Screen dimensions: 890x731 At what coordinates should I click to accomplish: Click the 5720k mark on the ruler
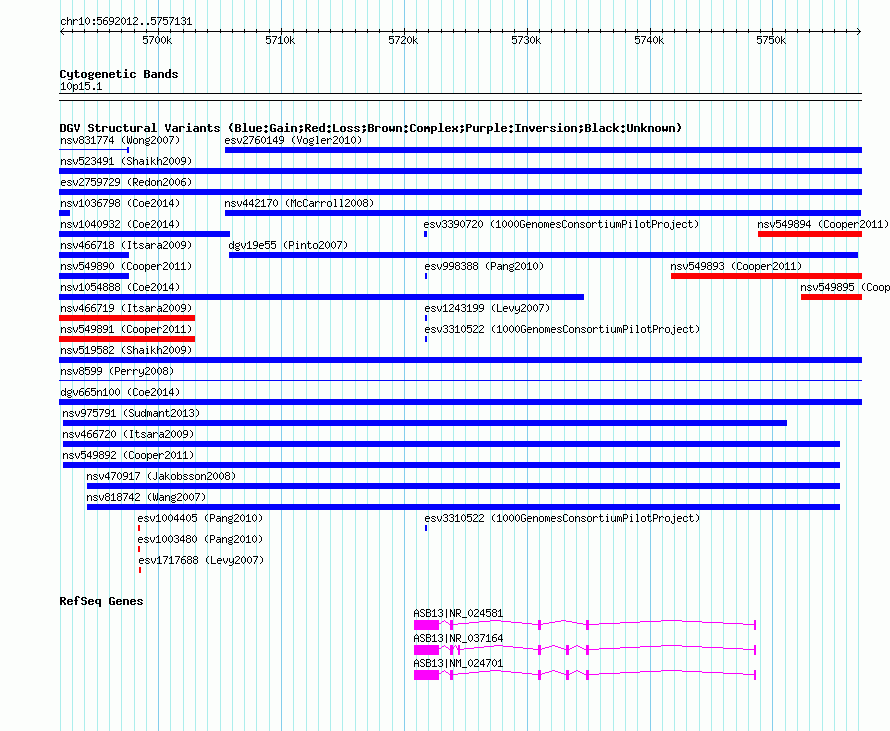(x=403, y=40)
